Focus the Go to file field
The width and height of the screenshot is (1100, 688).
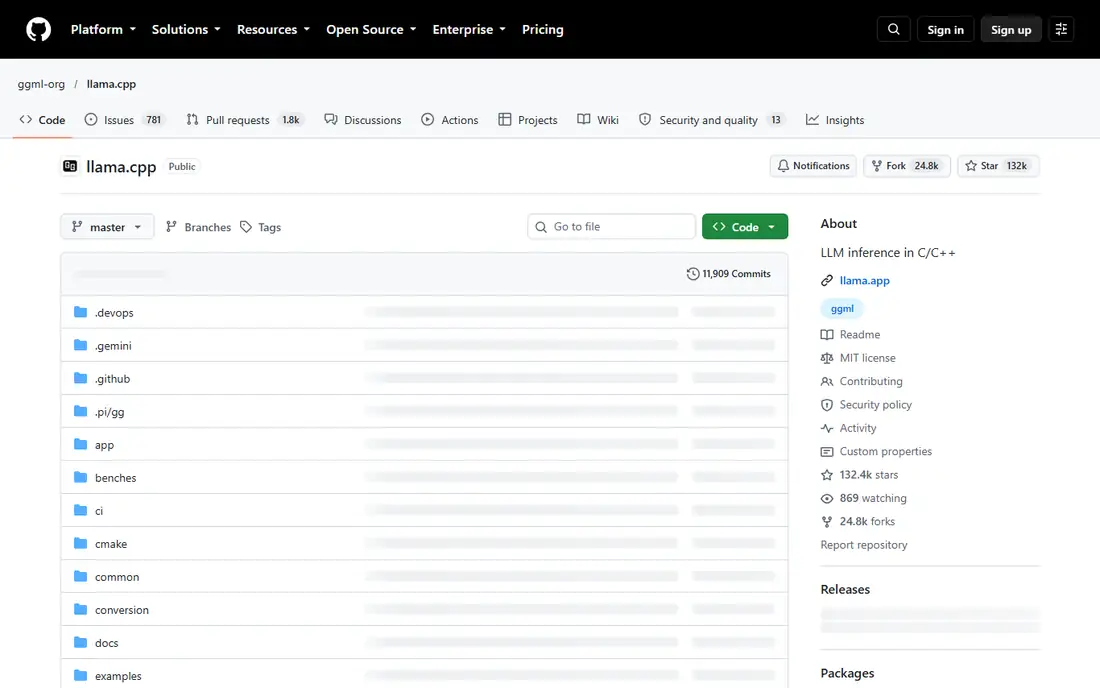coord(611,227)
